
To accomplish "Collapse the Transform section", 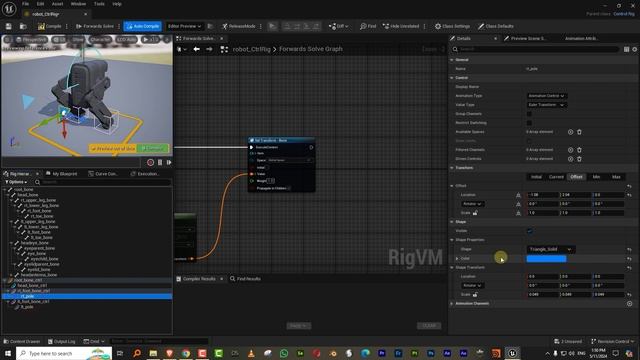I will 452,168.
